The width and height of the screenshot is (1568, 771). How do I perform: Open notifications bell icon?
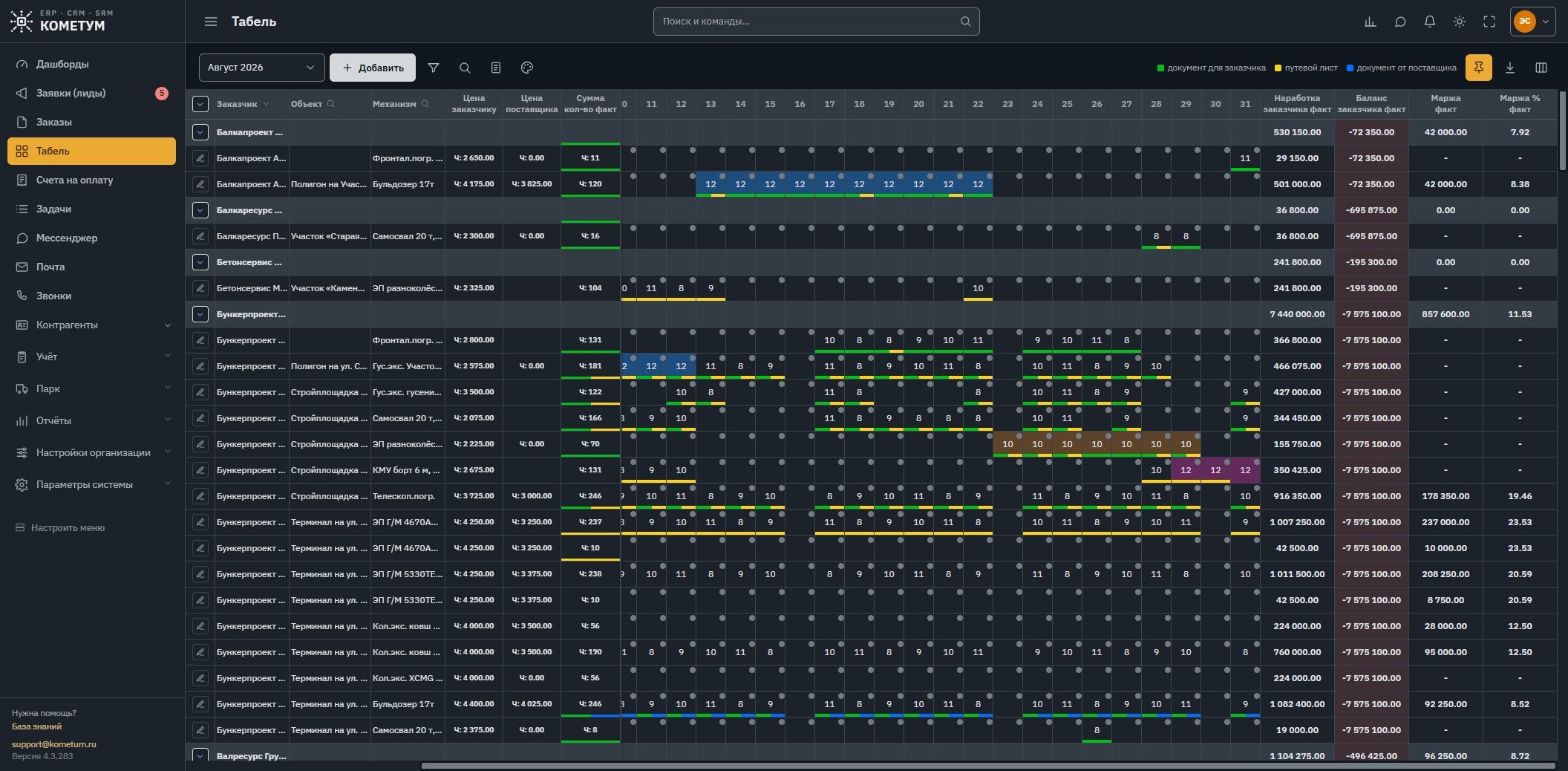pyautogui.click(x=1429, y=22)
